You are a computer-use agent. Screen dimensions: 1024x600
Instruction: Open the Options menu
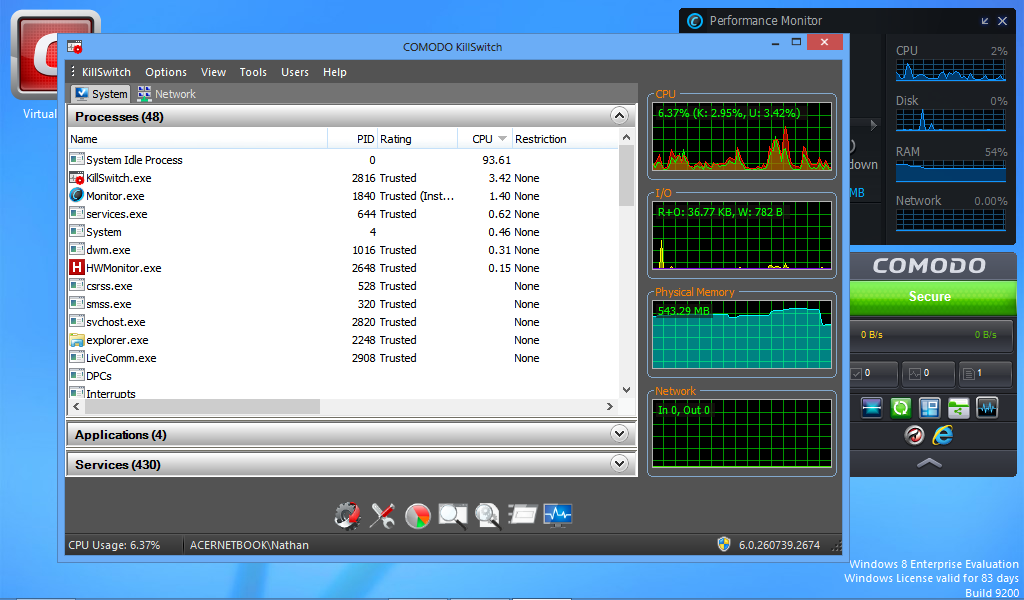(166, 72)
